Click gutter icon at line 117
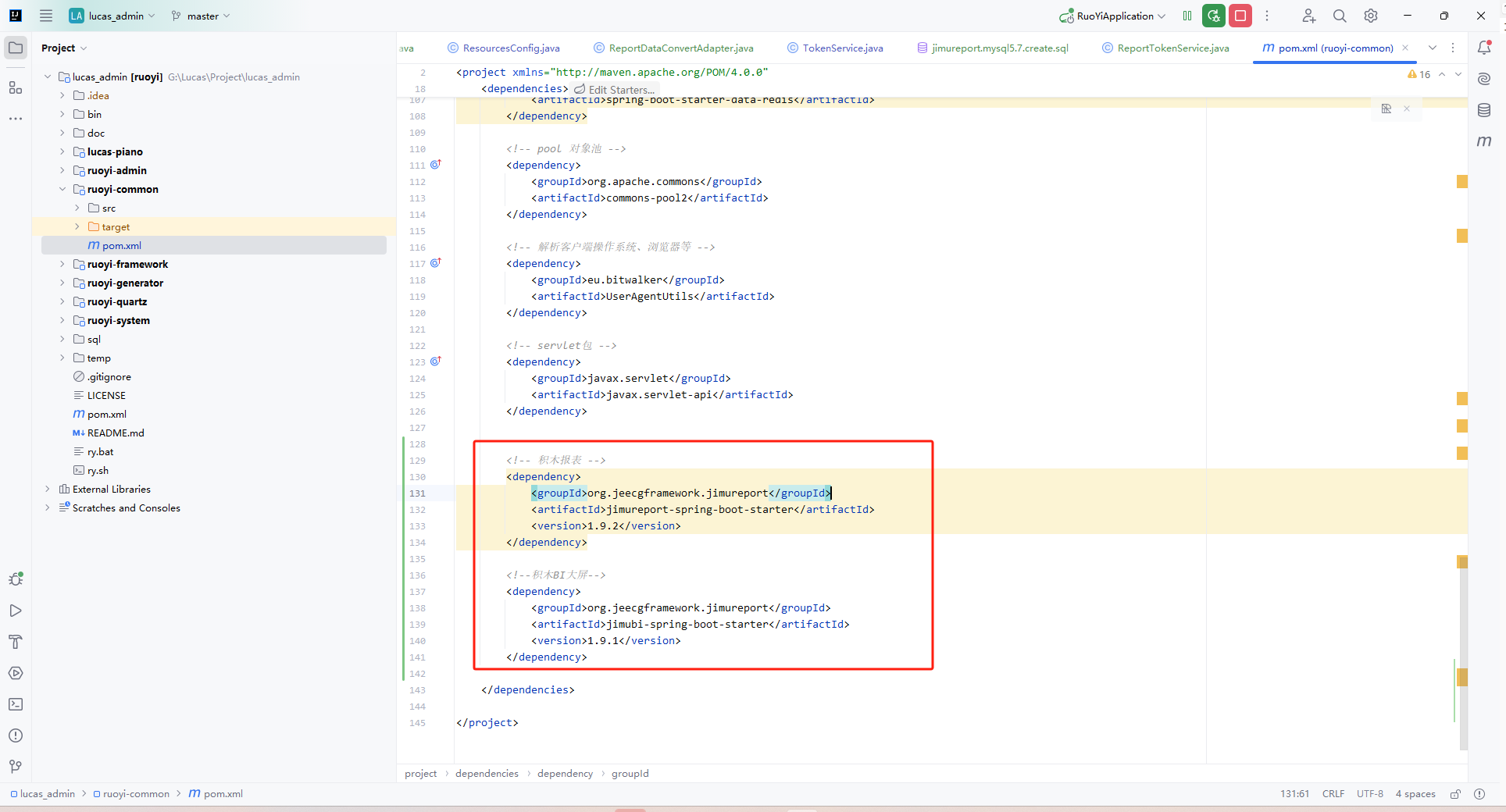 [x=436, y=263]
